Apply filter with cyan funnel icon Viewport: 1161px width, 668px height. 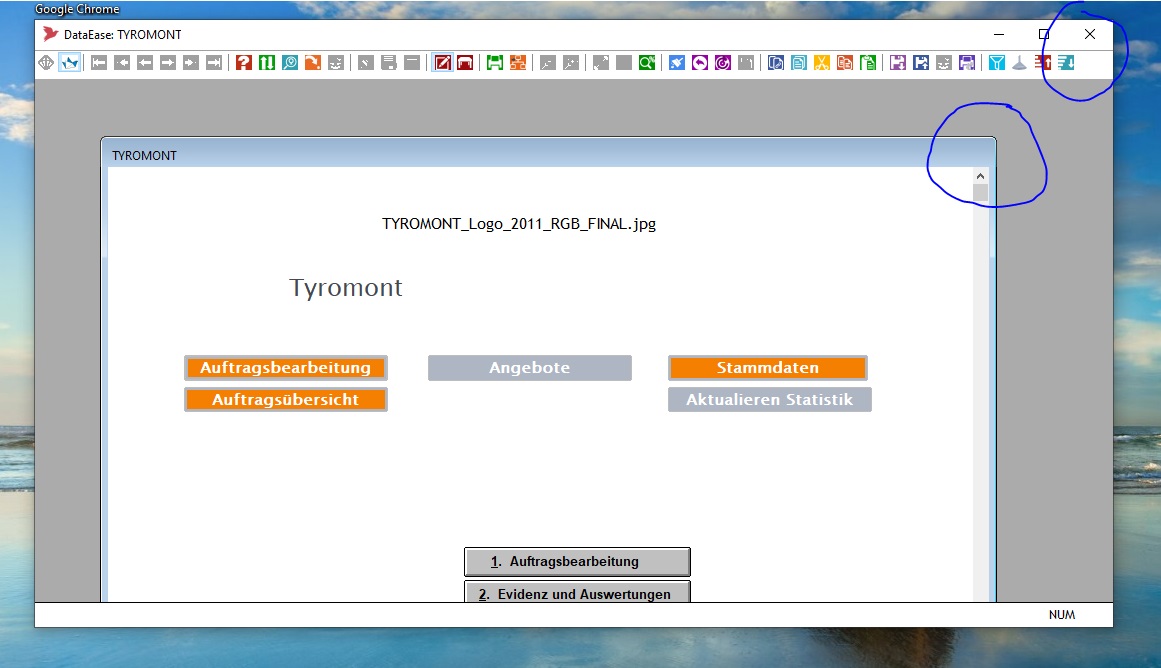pyautogui.click(x=997, y=63)
